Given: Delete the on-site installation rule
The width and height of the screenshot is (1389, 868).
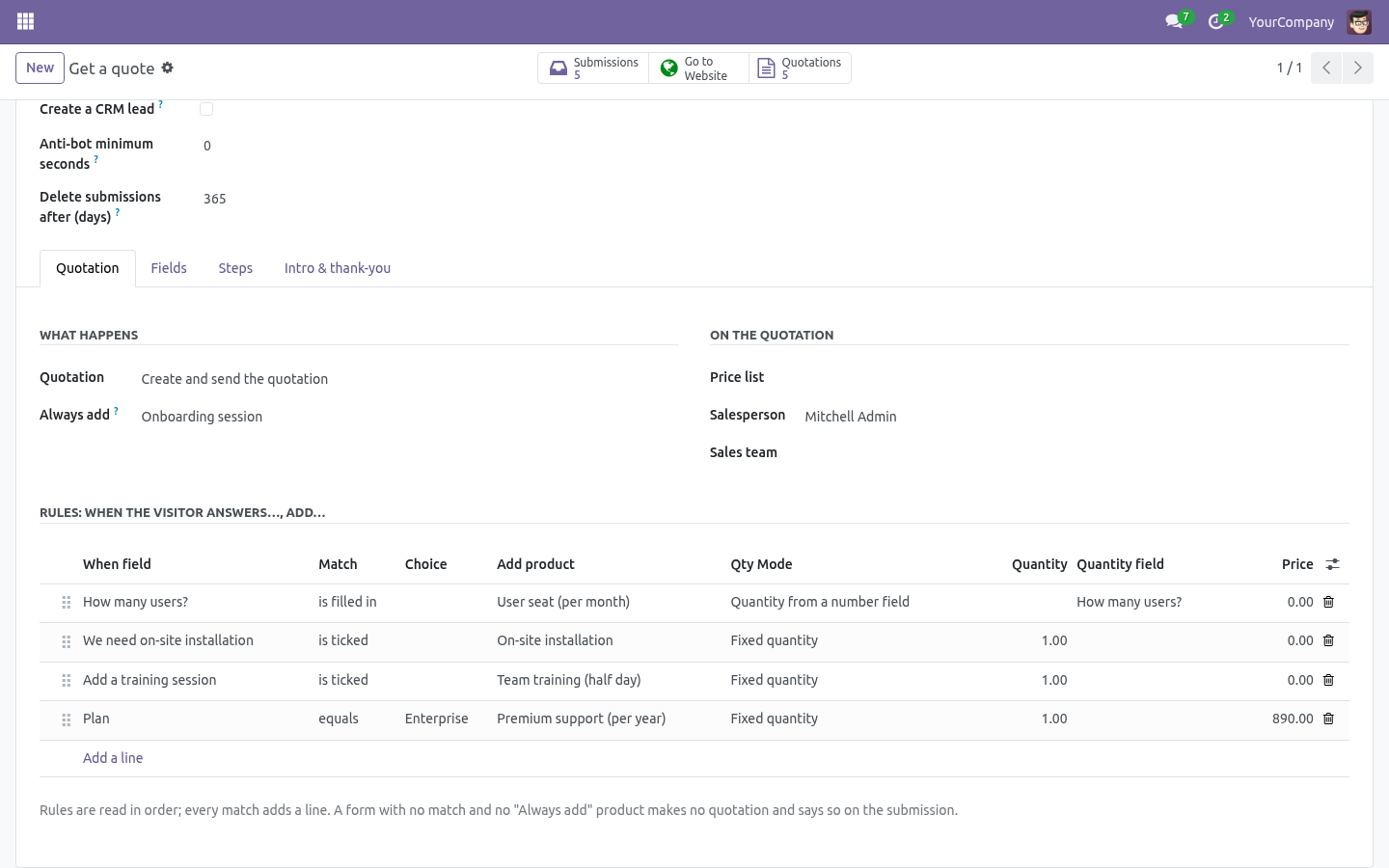Looking at the screenshot, I should pyautogui.click(x=1328, y=640).
